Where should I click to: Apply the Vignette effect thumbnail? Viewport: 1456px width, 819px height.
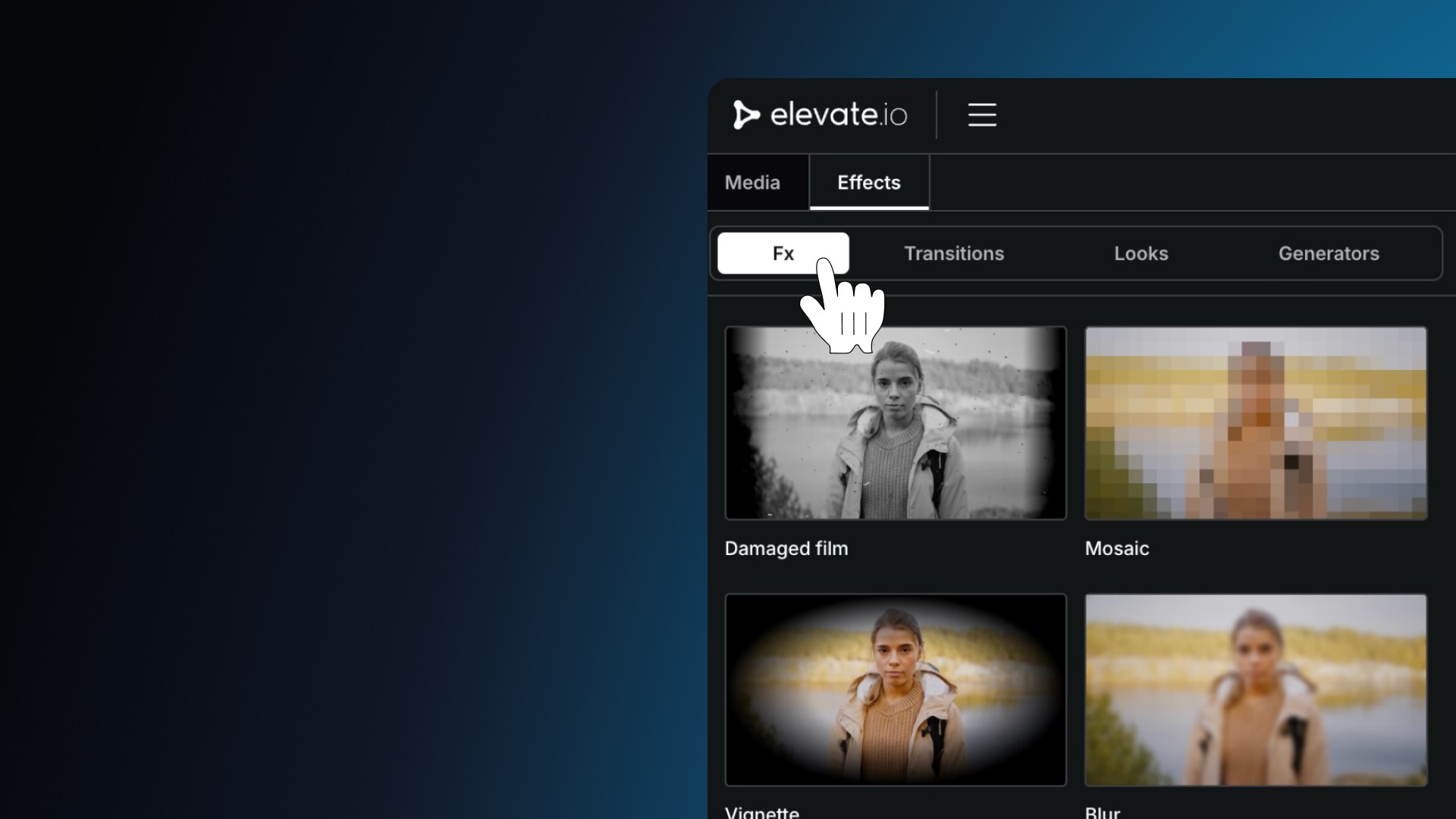click(896, 690)
